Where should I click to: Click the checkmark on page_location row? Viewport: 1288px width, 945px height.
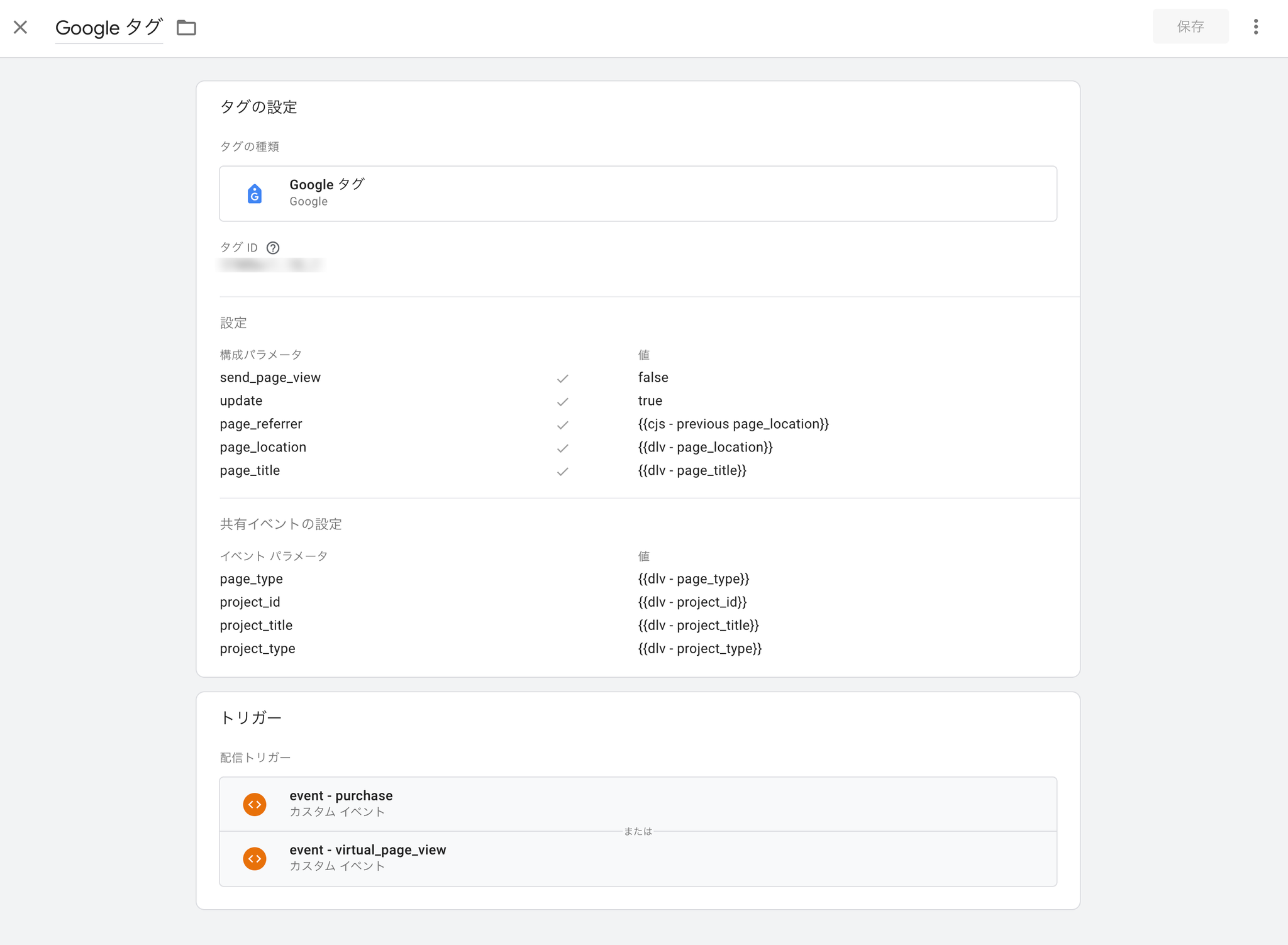pos(562,448)
